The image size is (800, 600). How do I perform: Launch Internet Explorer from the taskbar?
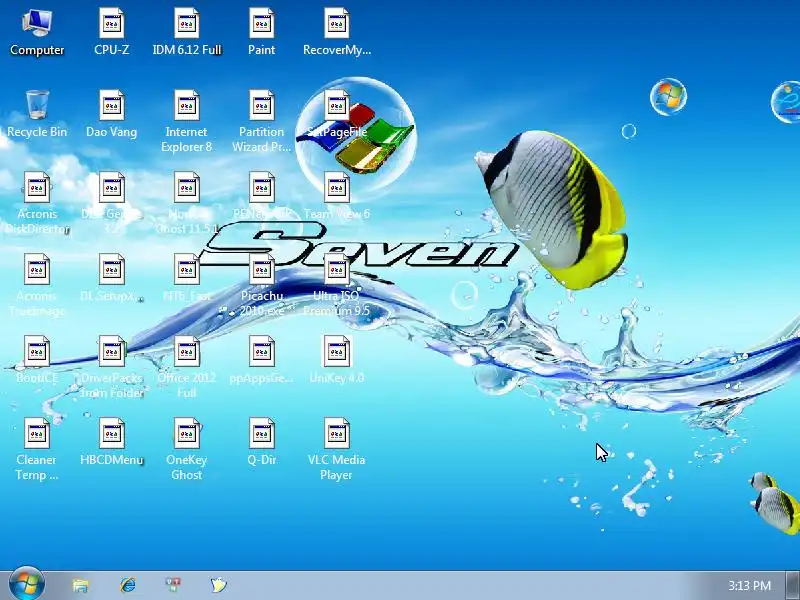127,585
